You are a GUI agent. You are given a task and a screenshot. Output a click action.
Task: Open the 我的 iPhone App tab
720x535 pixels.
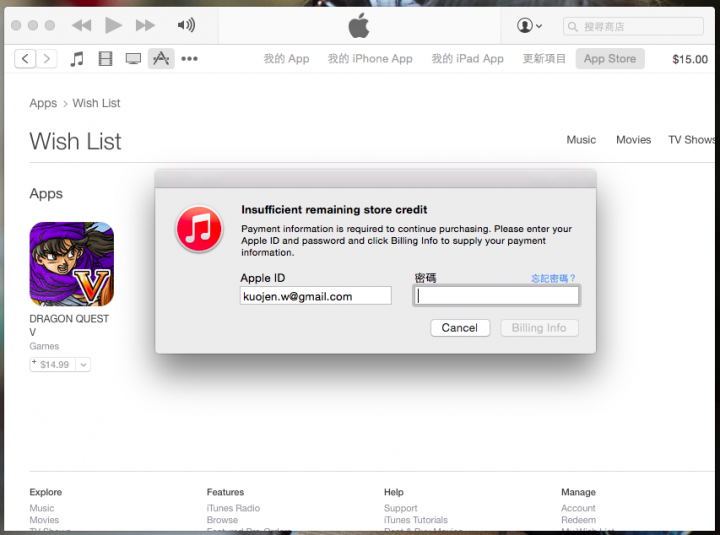(x=370, y=59)
